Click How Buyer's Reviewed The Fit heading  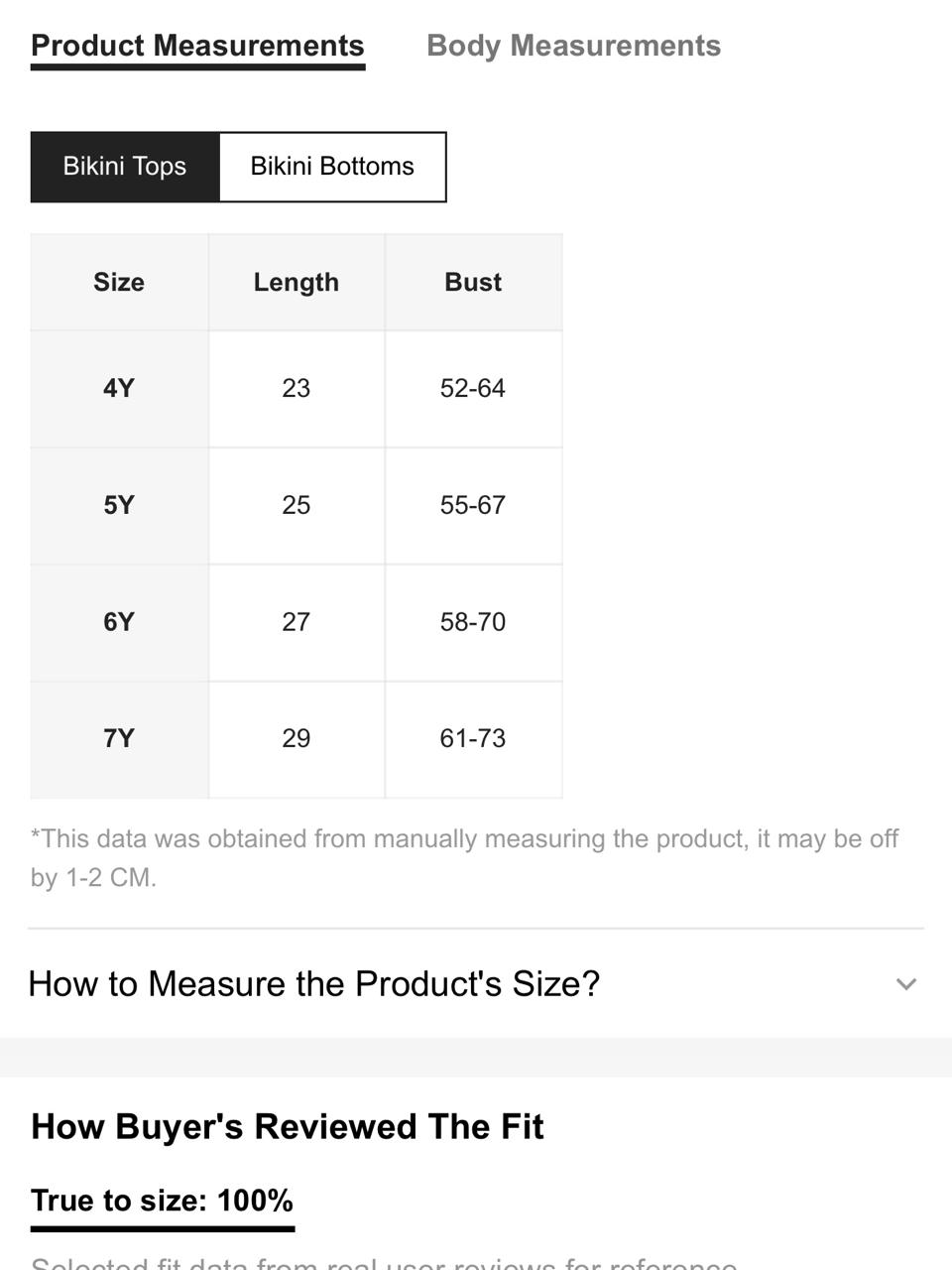288,1127
